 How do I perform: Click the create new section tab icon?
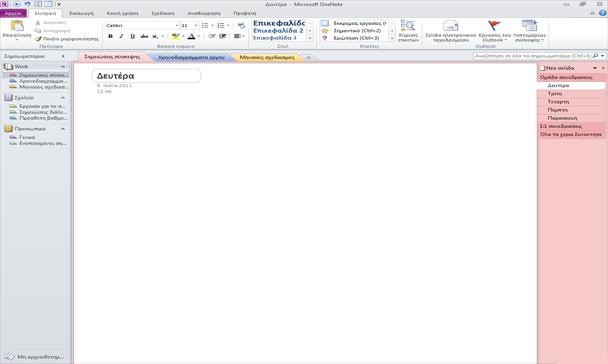point(308,58)
